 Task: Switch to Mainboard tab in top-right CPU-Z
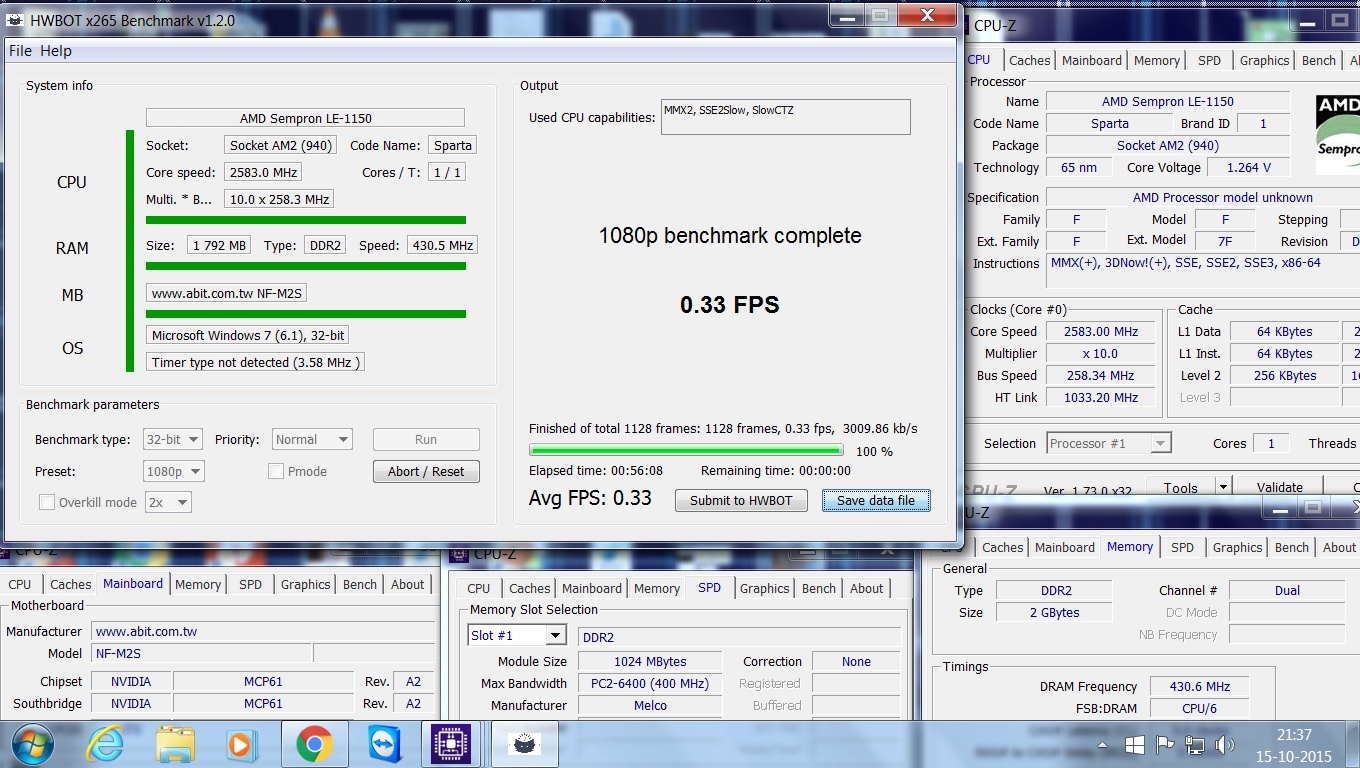[1091, 60]
